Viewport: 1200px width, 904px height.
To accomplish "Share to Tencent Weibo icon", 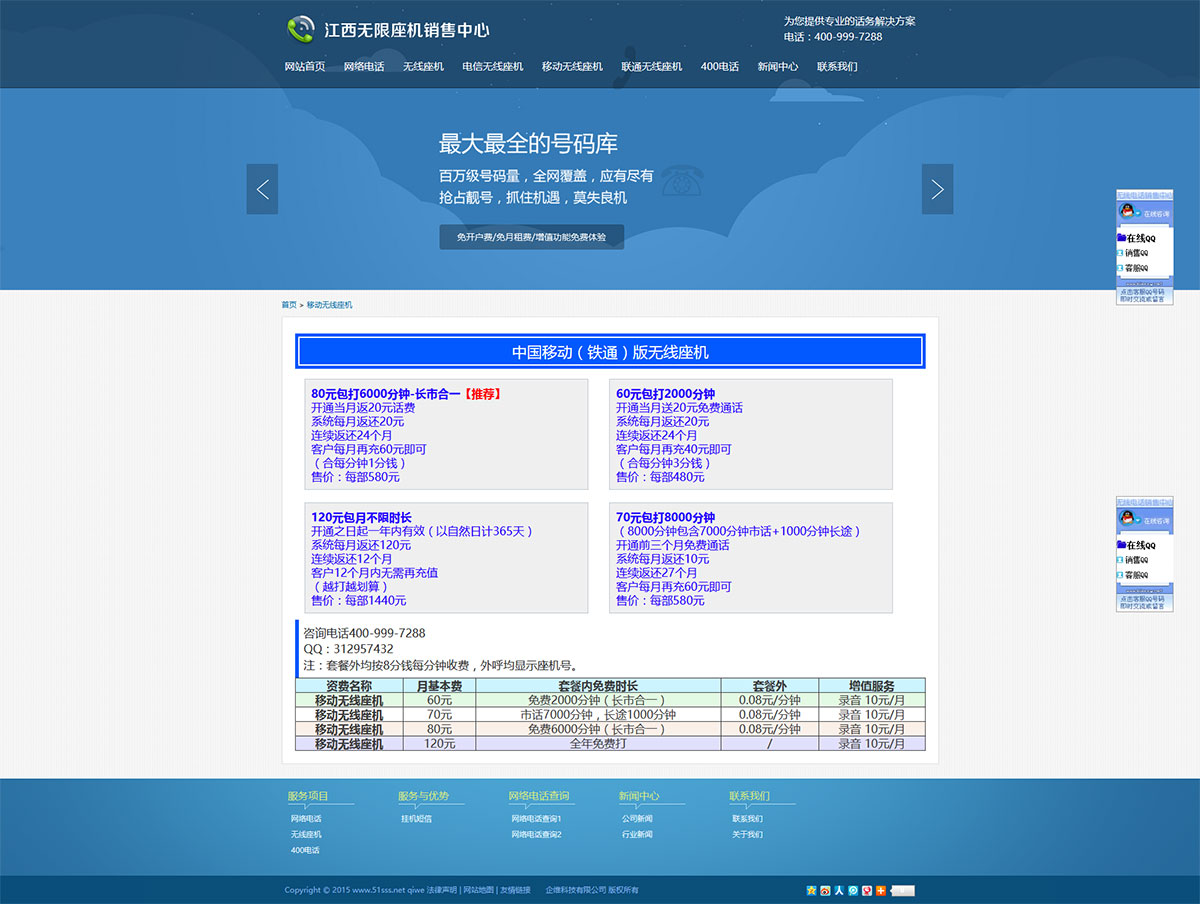I will click(853, 890).
